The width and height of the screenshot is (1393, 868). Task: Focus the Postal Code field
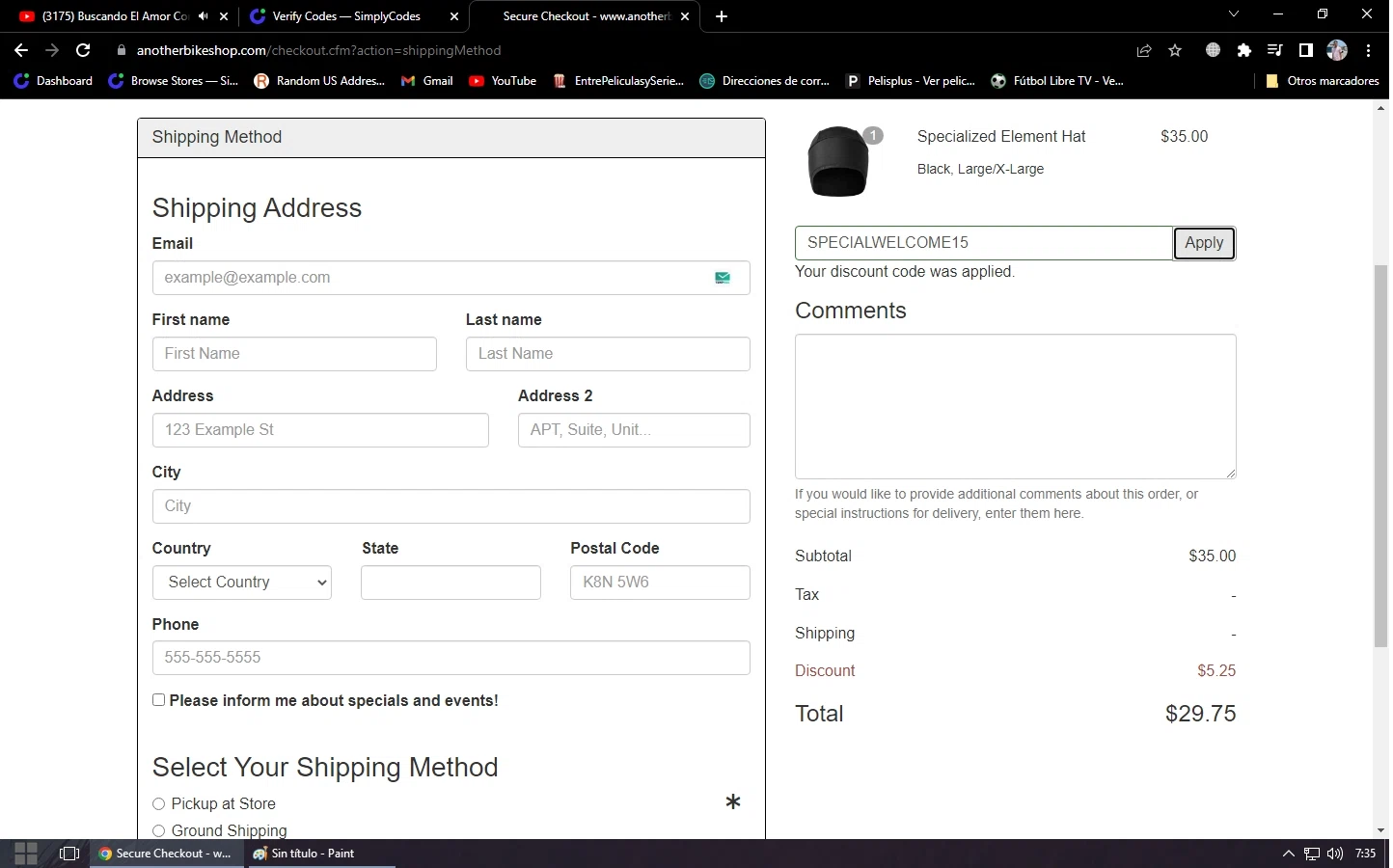click(660, 583)
